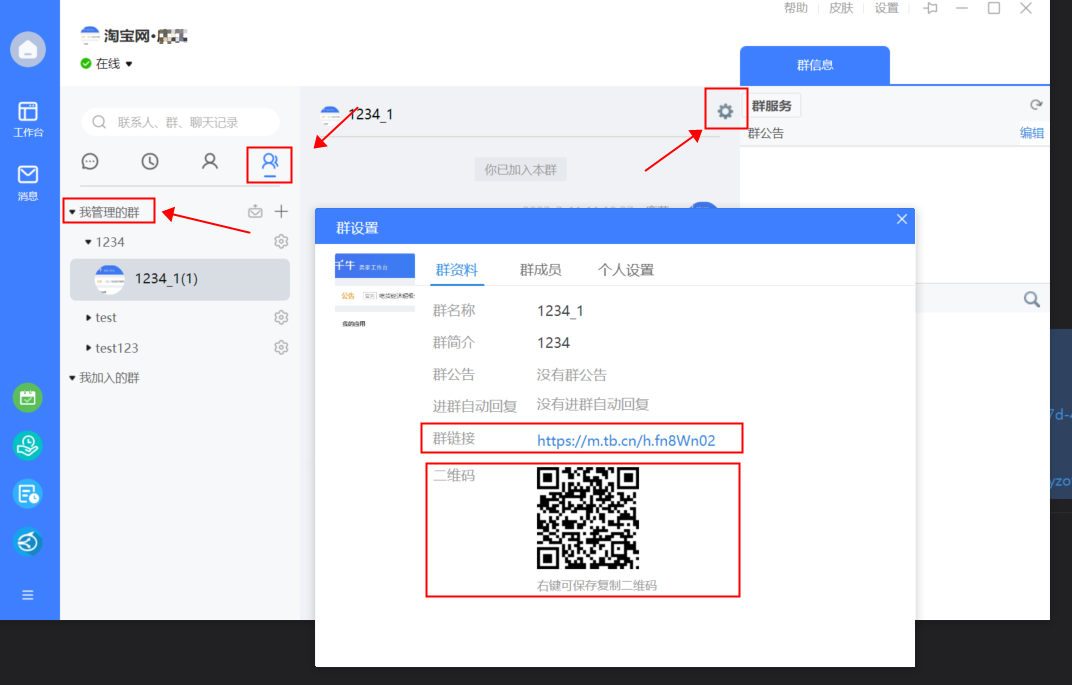This screenshot has width=1072, height=685.
Task: Click the contacts search input field
Action: click(180, 122)
